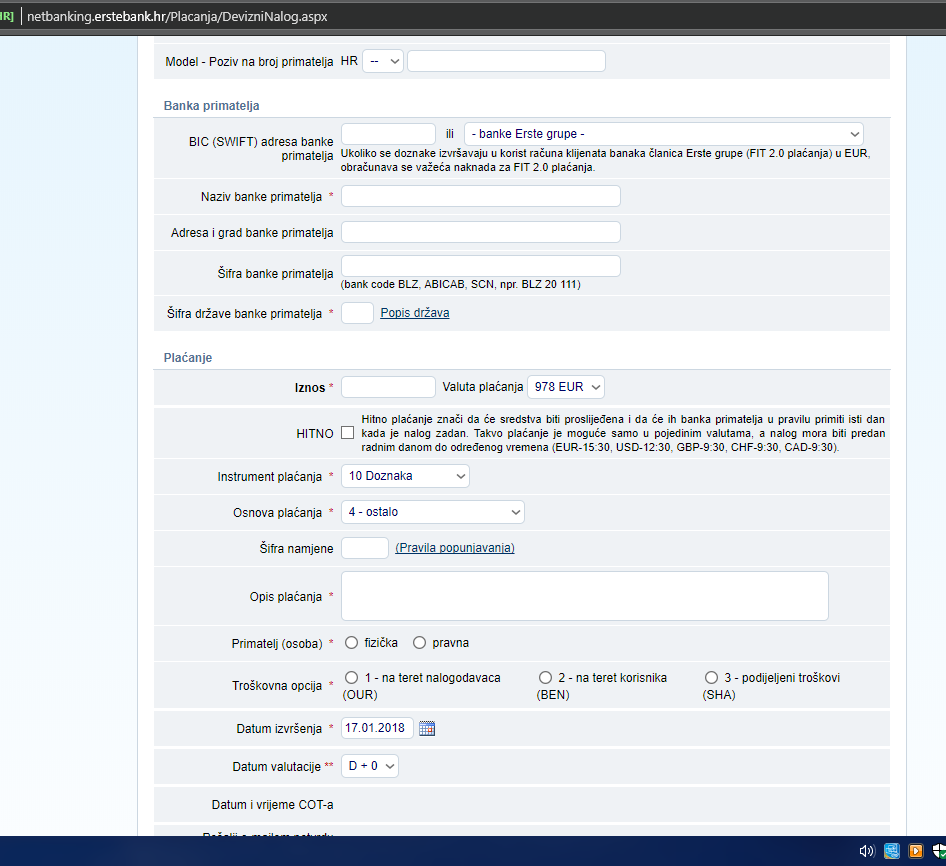Open the HR model number dropdown
The height and width of the screenshot is (866, 946).
click(x=383, y=61)
